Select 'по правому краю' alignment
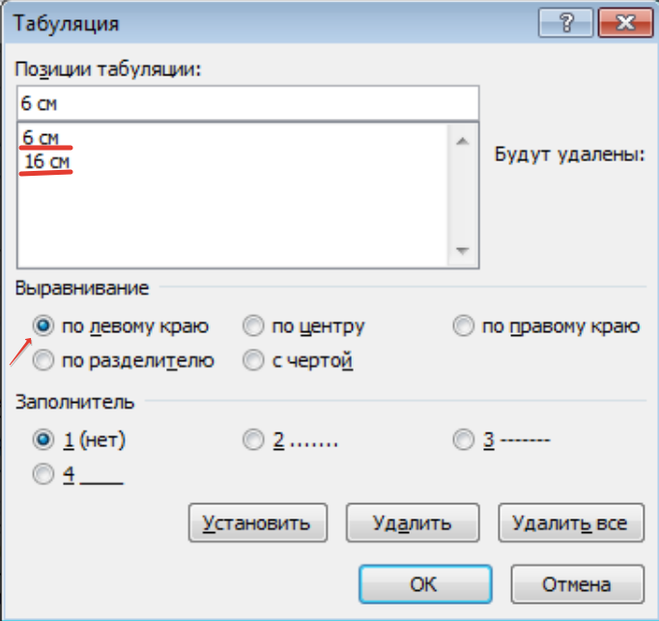This screenshot has width=659, height=621. pos(463,326)
